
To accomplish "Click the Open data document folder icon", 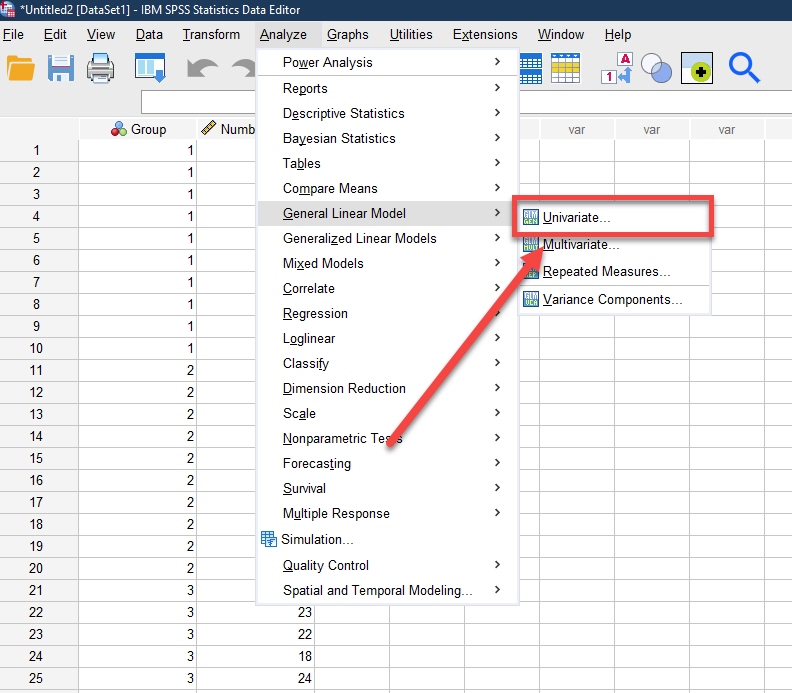I will pos(21,68).
